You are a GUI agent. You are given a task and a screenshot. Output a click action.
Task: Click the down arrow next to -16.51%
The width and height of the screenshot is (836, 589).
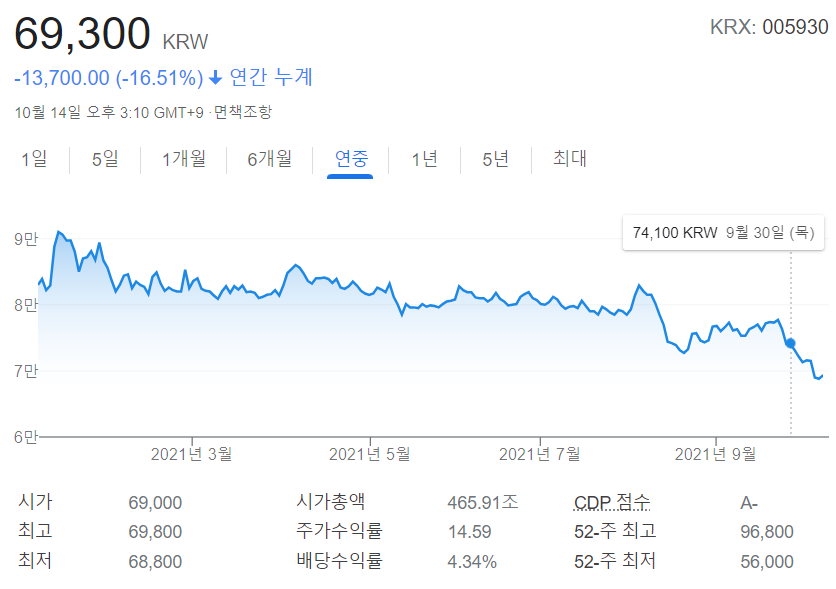pyautogui.click(x=215, y=78)
